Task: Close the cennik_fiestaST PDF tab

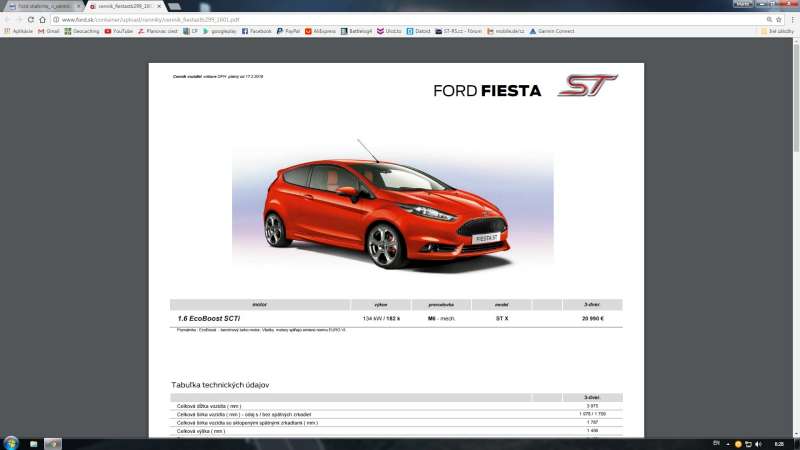Action: [159, 6]
